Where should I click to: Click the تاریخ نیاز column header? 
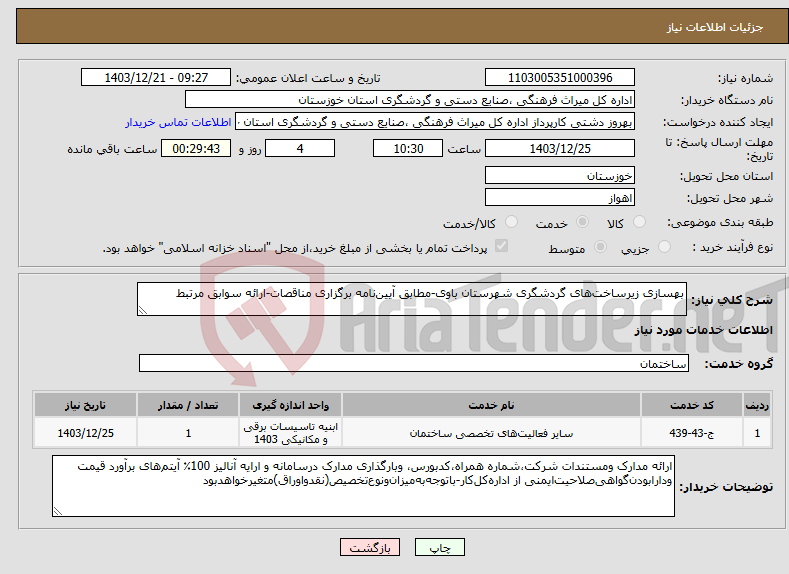coord(86,405)
